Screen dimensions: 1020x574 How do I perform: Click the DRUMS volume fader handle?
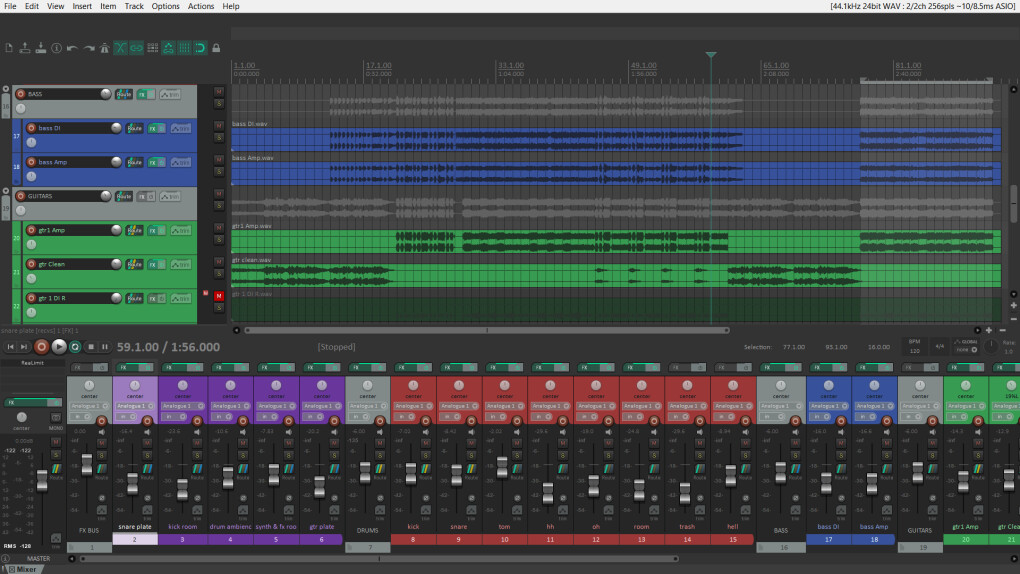tap(365, 473)
